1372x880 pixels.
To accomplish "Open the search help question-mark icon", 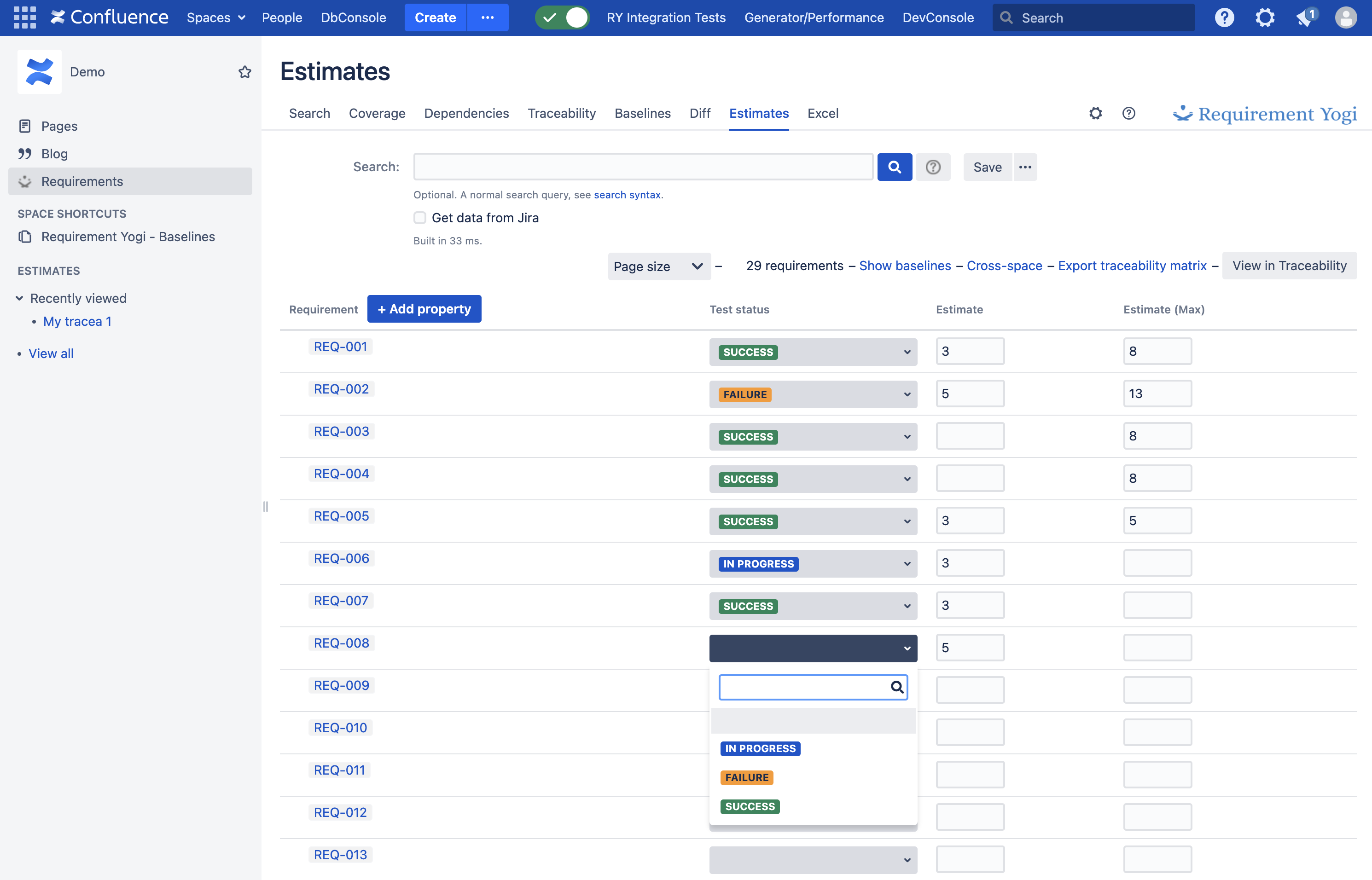I will [933, 167].
